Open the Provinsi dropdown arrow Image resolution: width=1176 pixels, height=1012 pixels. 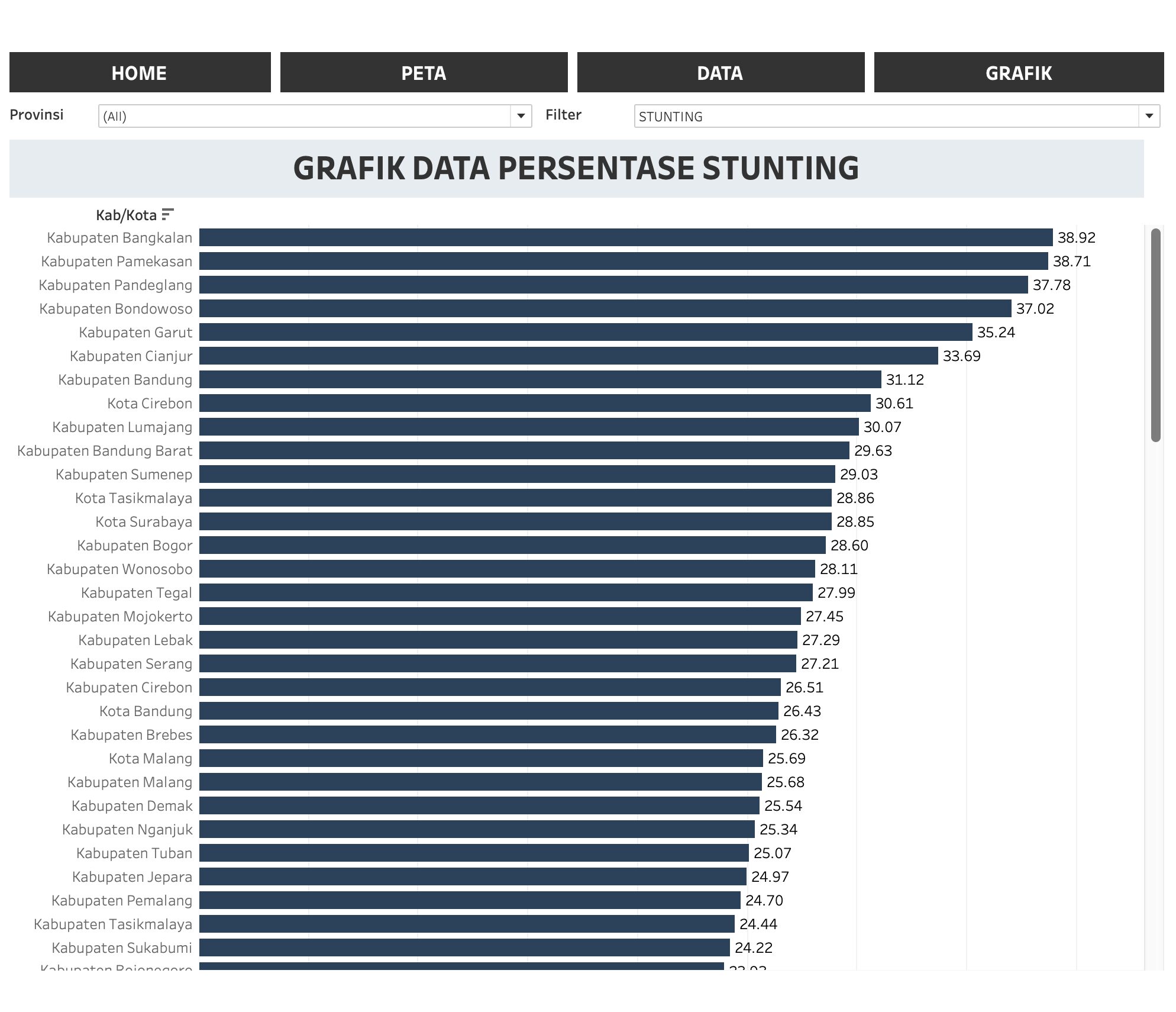click(521, 116)
